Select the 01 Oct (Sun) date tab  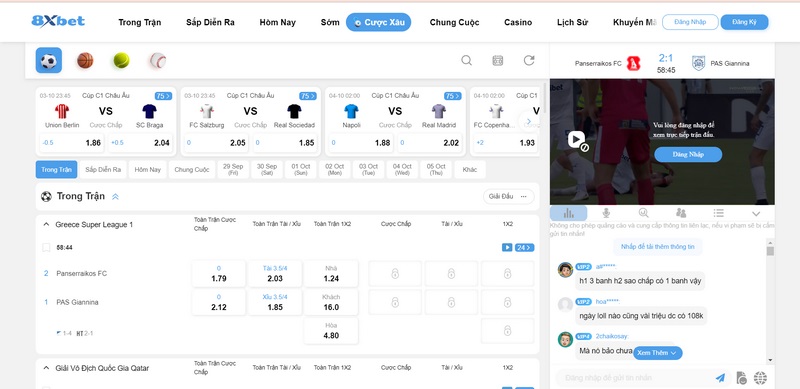[301, 169]
